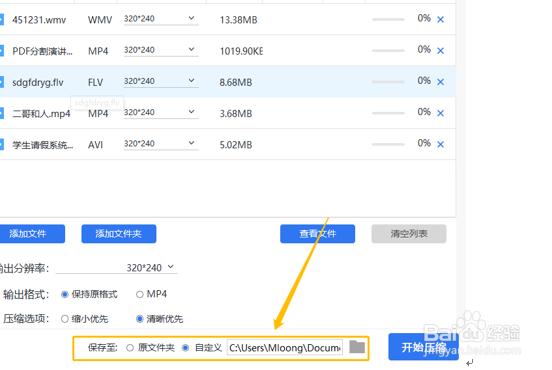The height and width of the screenshot is (370, 552).
Task: Select the file name 451231.wmv
Action: coord(39,20)
